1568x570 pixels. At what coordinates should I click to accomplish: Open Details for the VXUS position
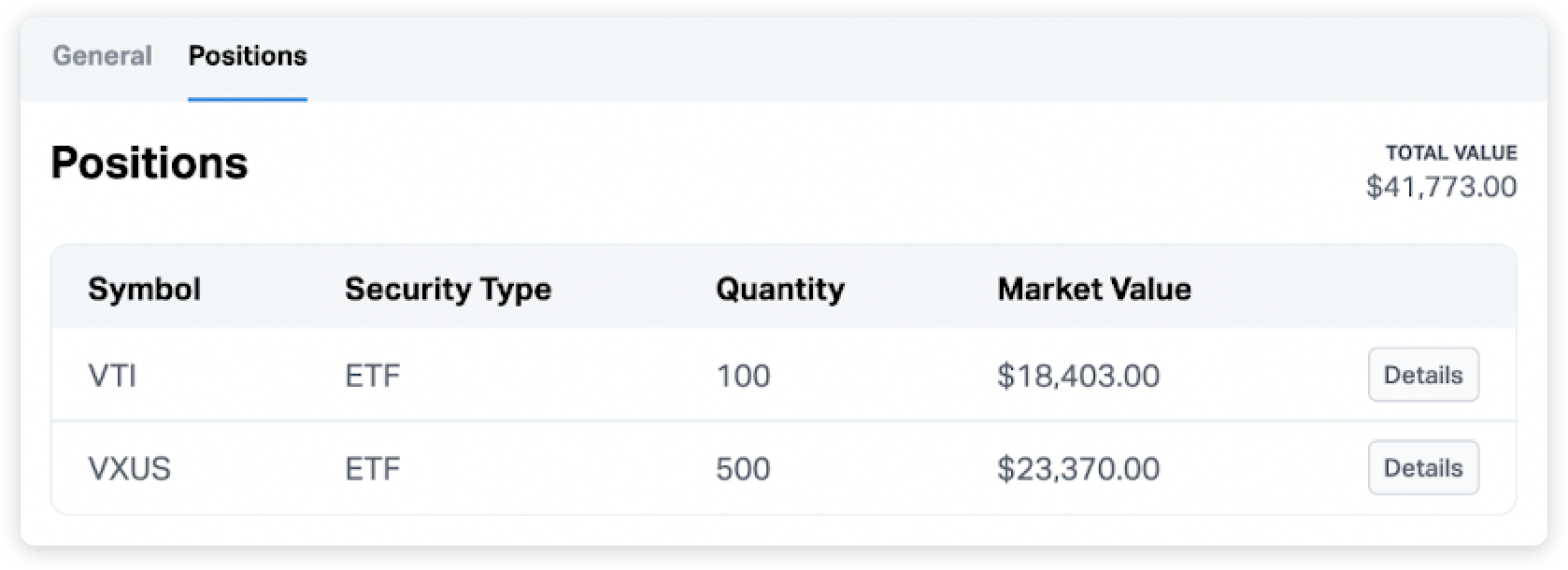point(1422,467)
